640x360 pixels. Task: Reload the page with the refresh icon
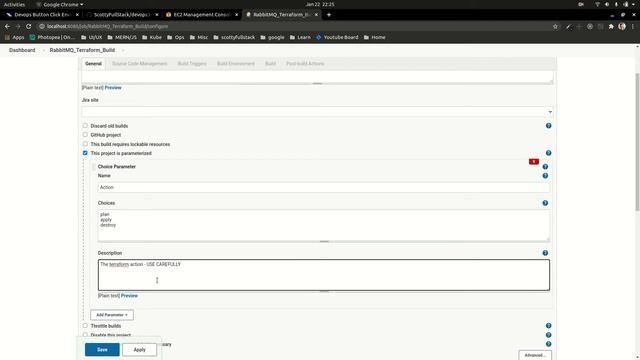[x=29, y=26]
